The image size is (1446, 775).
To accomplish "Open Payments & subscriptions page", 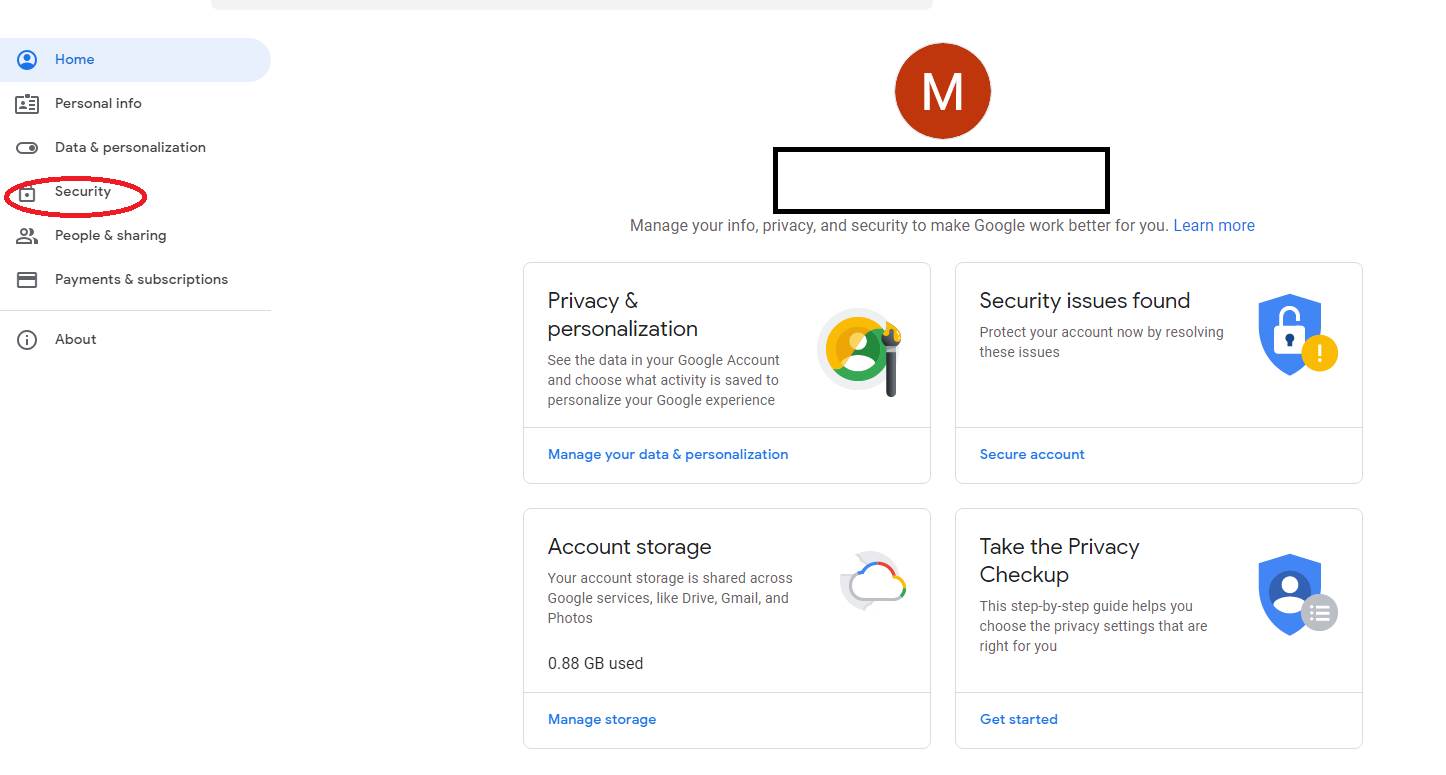I will coord(141,280).
